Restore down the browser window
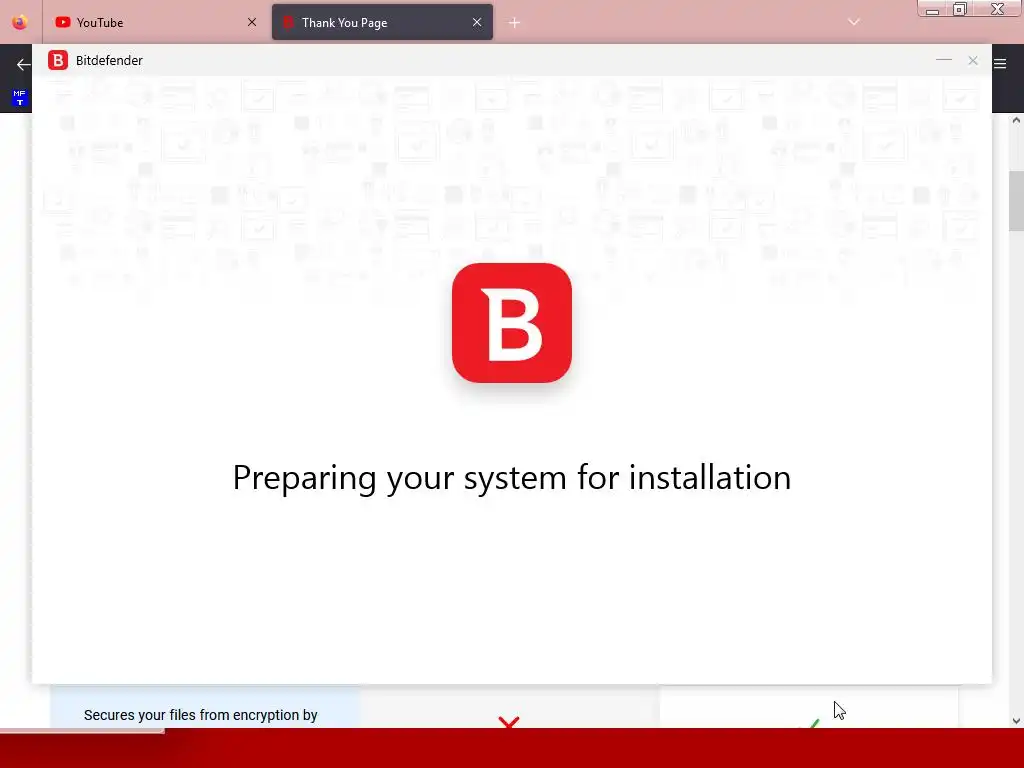The height and width of the screenshot is (768, 1024). (960, 9)
